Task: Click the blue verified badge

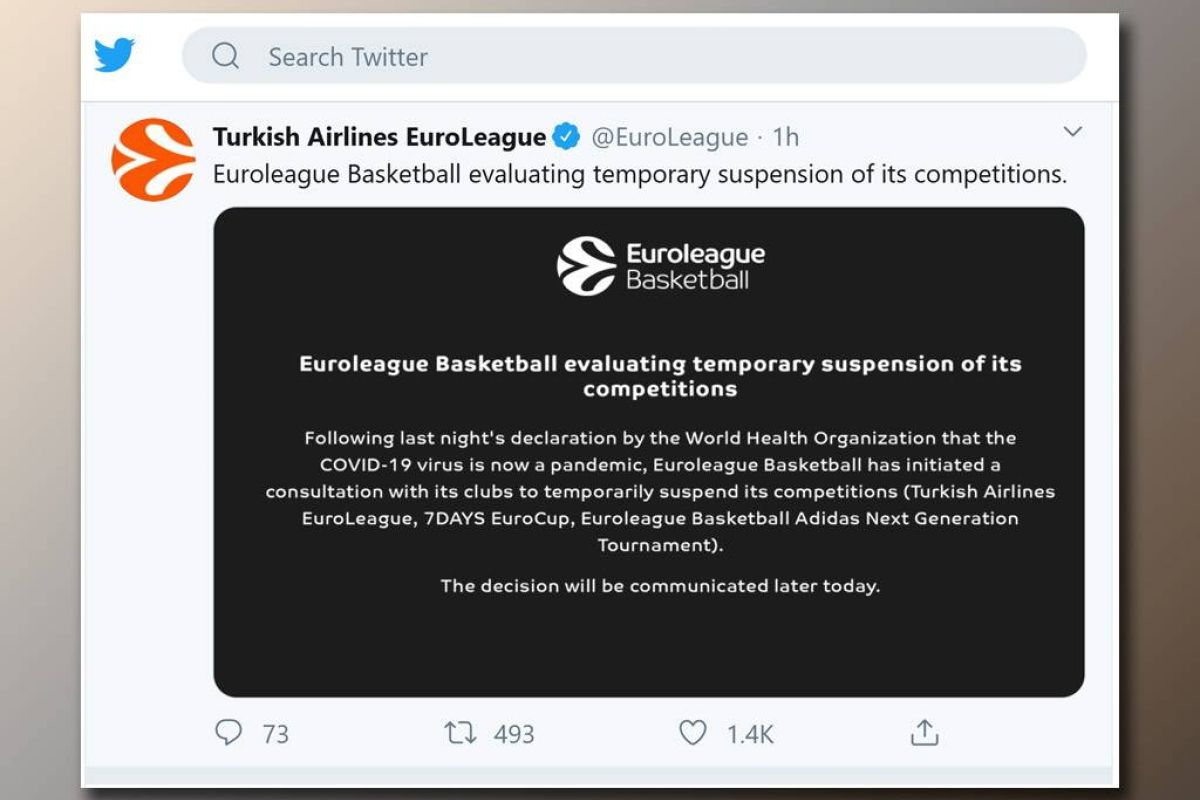Action: click(x=566, y=137)
